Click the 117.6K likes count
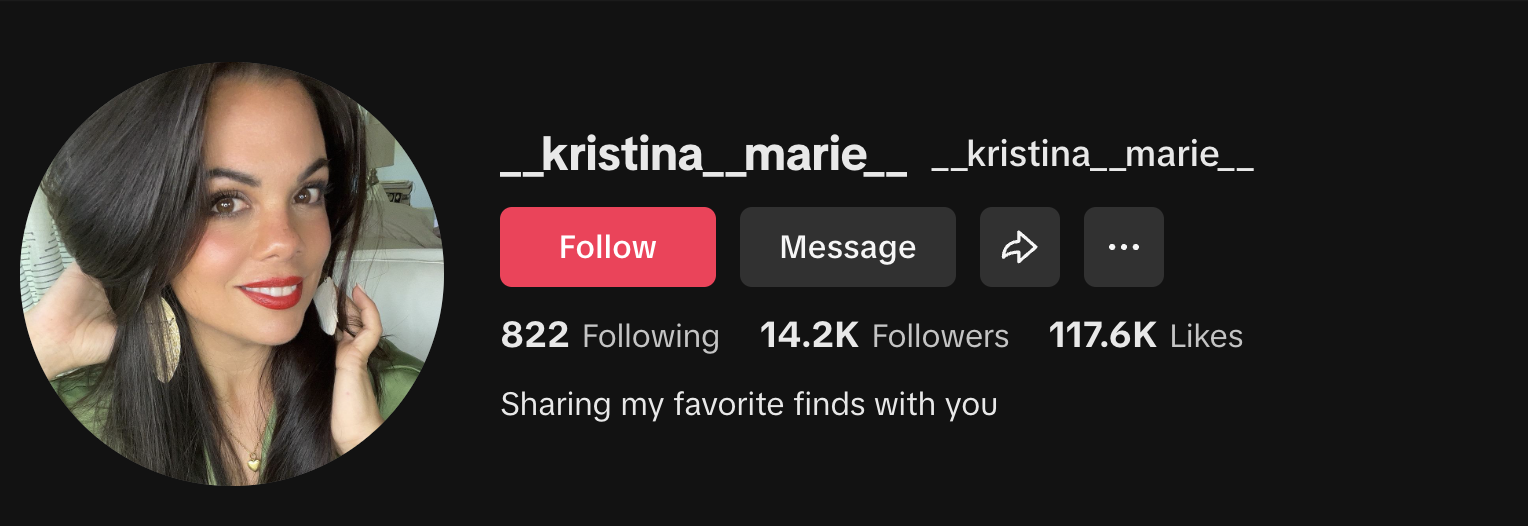This screenshot has height=526, width=1528. pyautogui.click(x=1103, y=336)
